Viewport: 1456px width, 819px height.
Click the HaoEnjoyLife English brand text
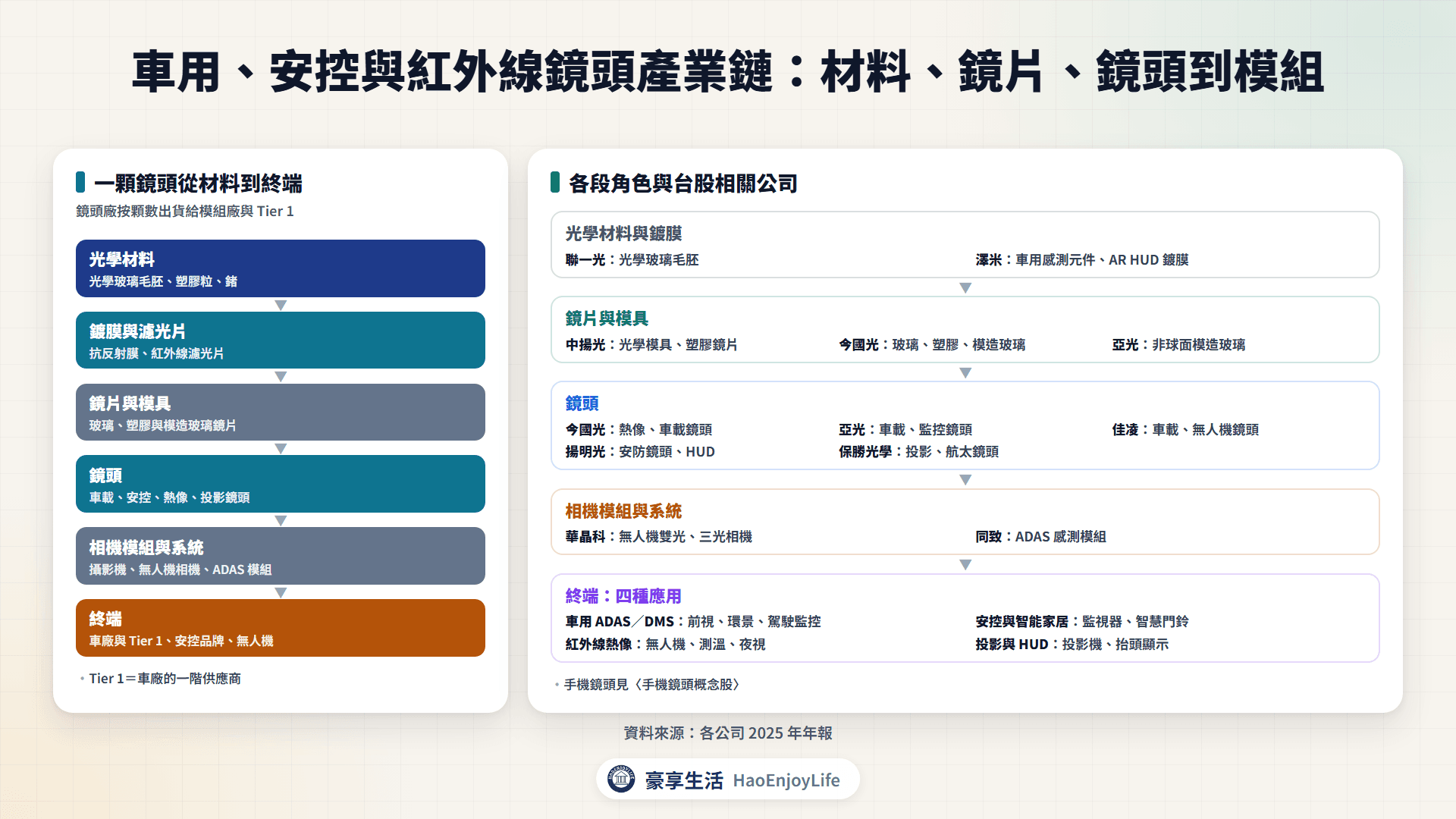point(786,780)
